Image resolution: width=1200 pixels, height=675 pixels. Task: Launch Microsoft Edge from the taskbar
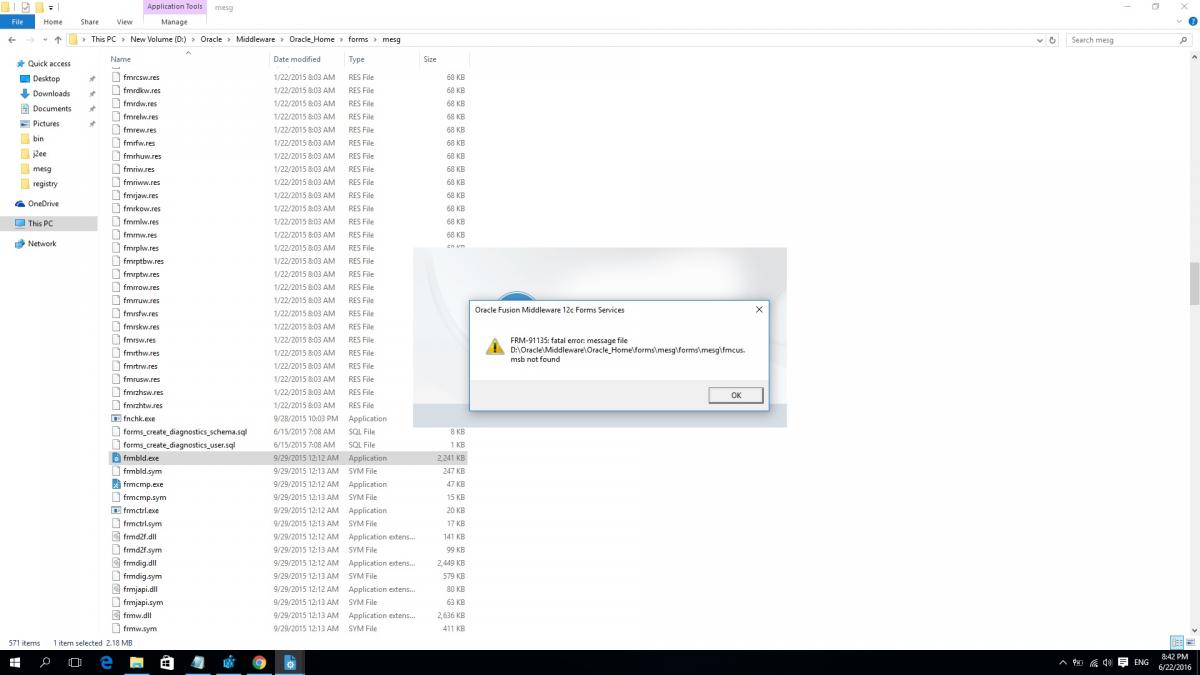[x=106, y=662]
